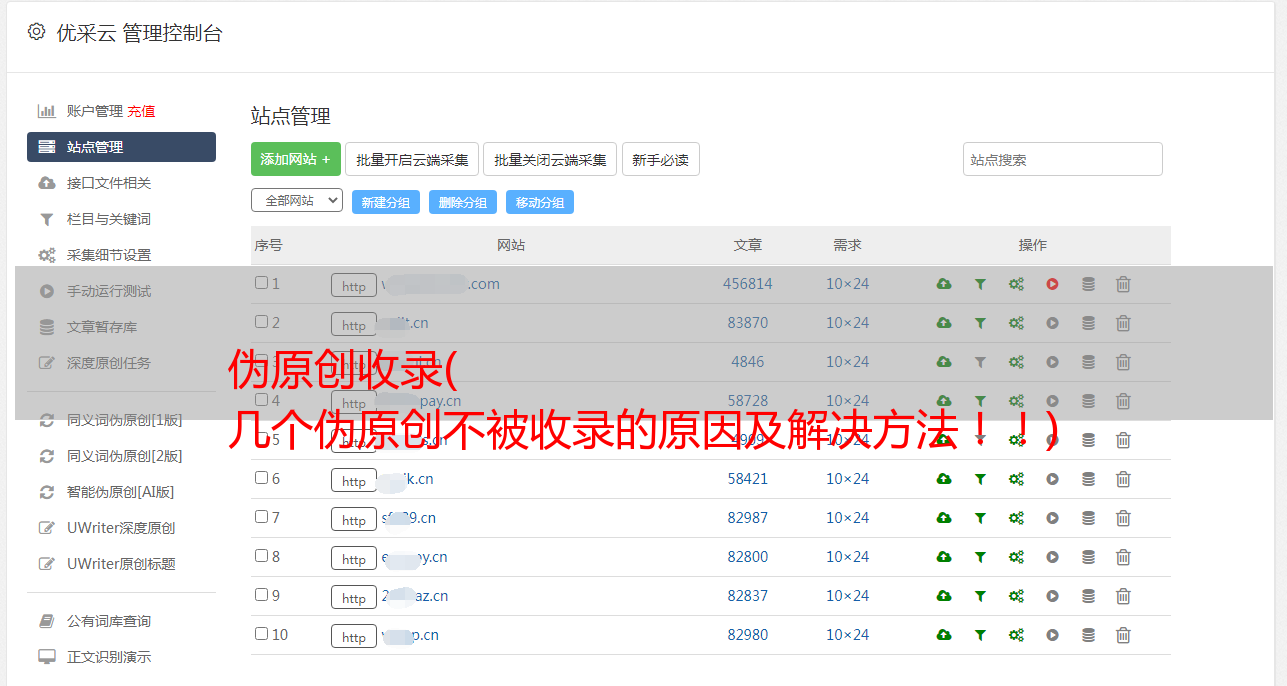The width and height of the screenshot is (1287, 686).
Task: Check the box for row 9
Action: point(261,595)
